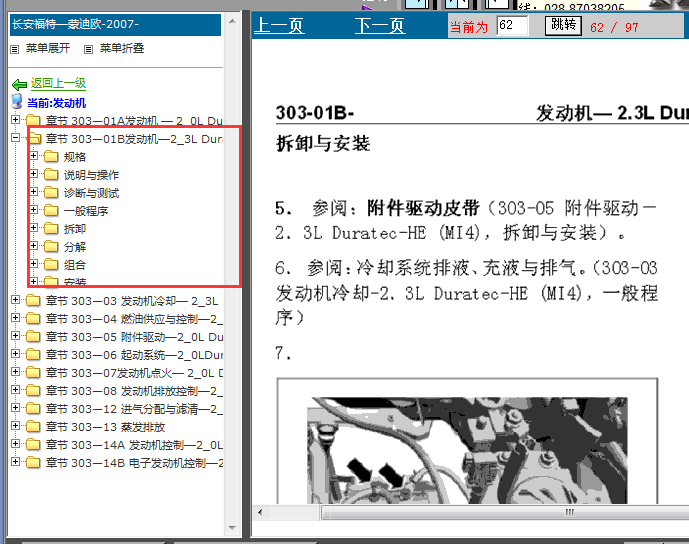Screen dimensions: 689x544
Task: Click folder icon next to 组合
Action: (x=51, y=265)
